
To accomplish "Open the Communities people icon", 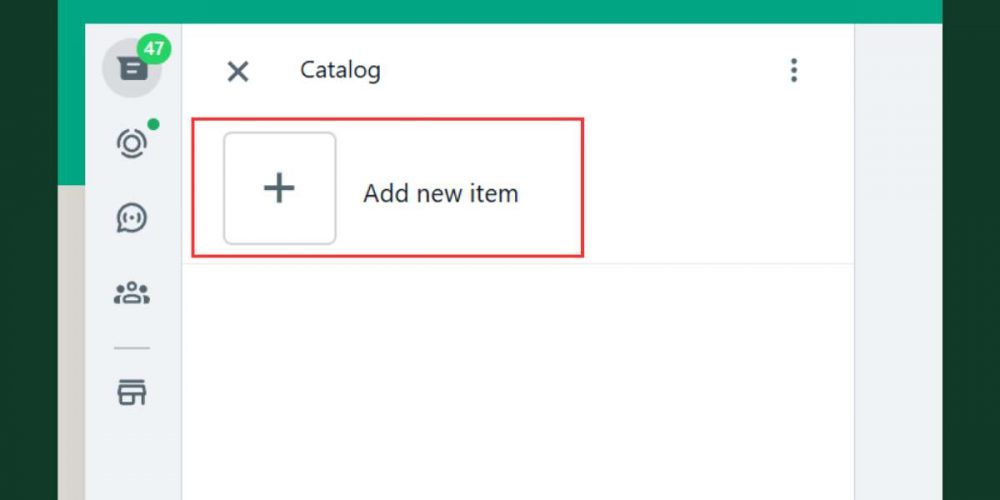I will click(x=132, y=293).
